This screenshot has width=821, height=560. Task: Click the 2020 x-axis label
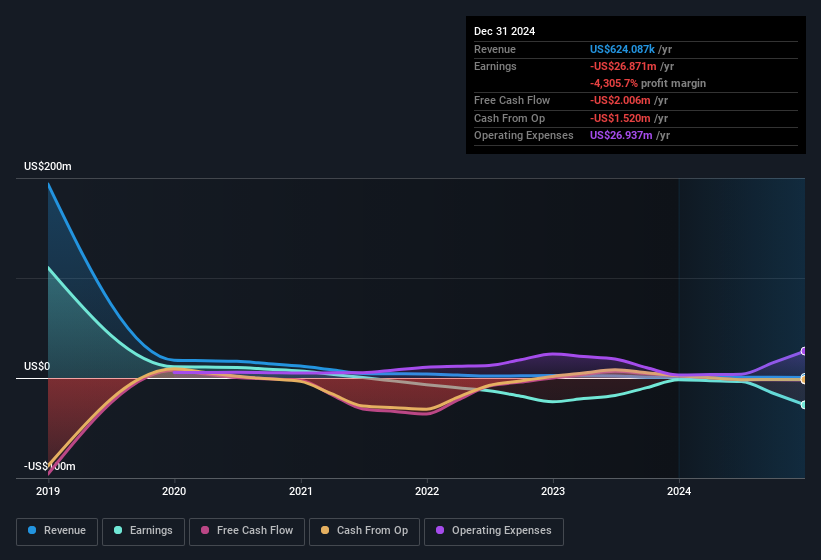pyautogui.click(x=174, y=491)
